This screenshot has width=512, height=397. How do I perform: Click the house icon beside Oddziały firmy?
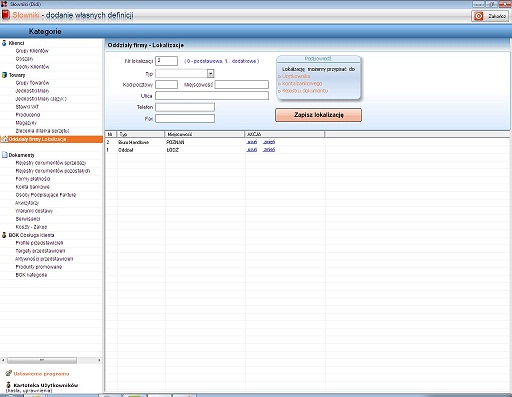click(4, 139)
